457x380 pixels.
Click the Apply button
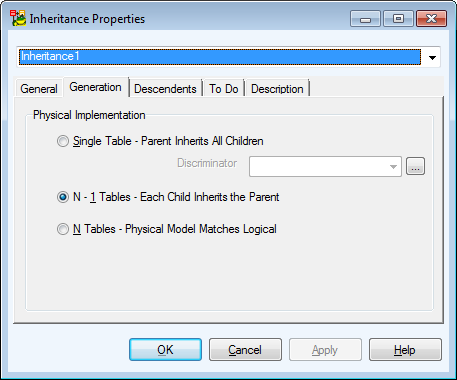tap(325, 350)
